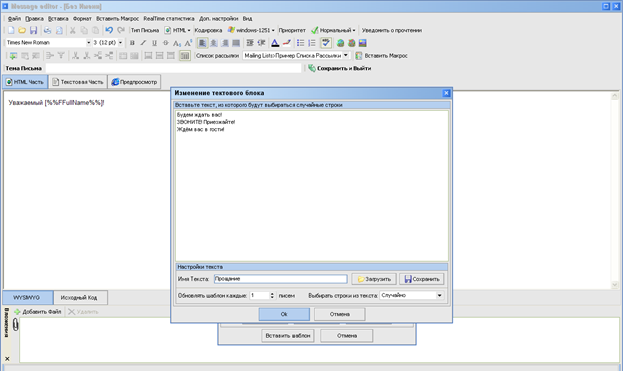
Task: Click Ok in the text block dialog
Action: pos(284,314)
